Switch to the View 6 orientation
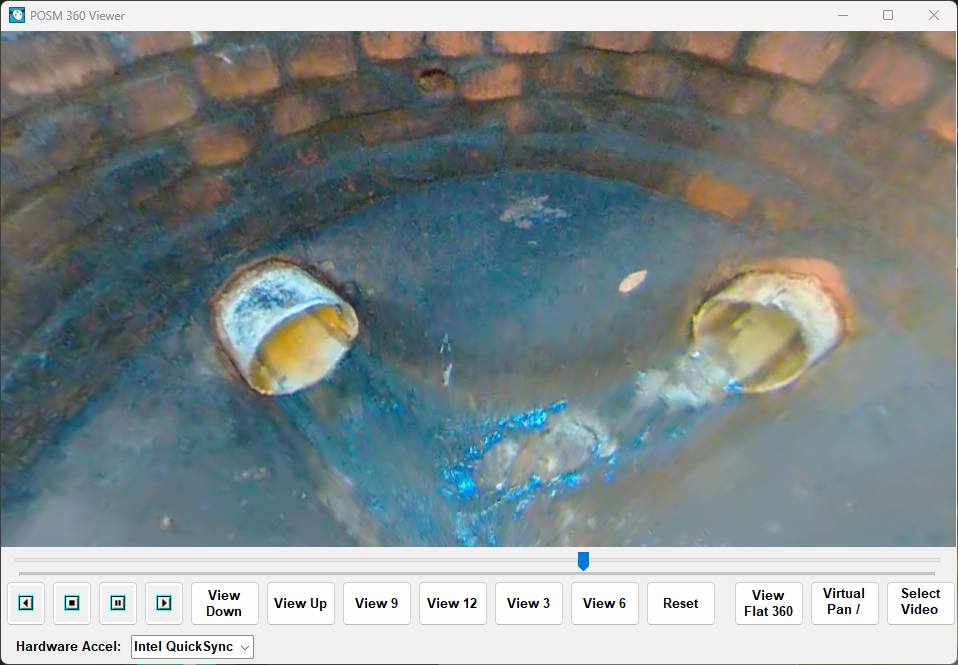Viewport: 958px width, 665px height. pos(604,603)
